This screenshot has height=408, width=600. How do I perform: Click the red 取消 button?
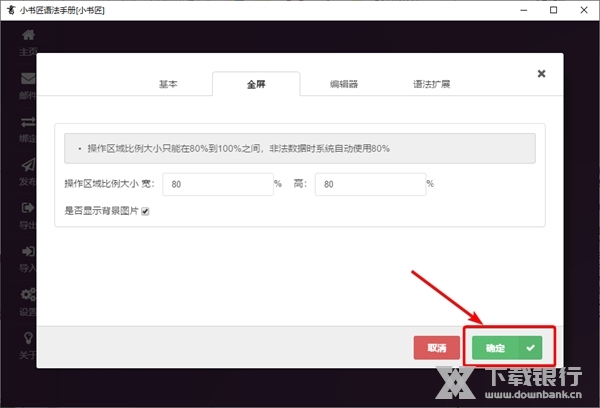437,348
